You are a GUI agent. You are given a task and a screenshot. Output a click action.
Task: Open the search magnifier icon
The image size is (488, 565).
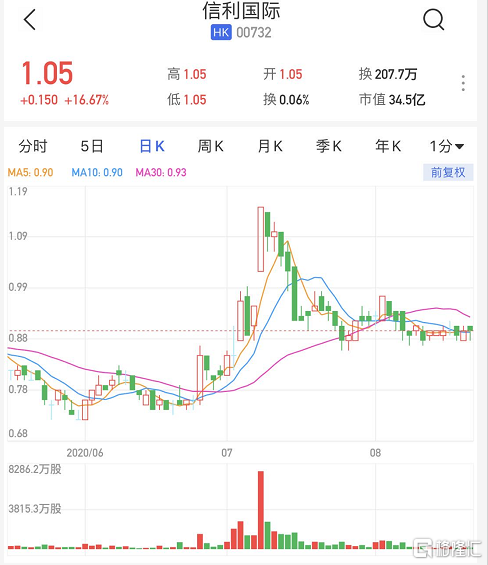point(434,19)
